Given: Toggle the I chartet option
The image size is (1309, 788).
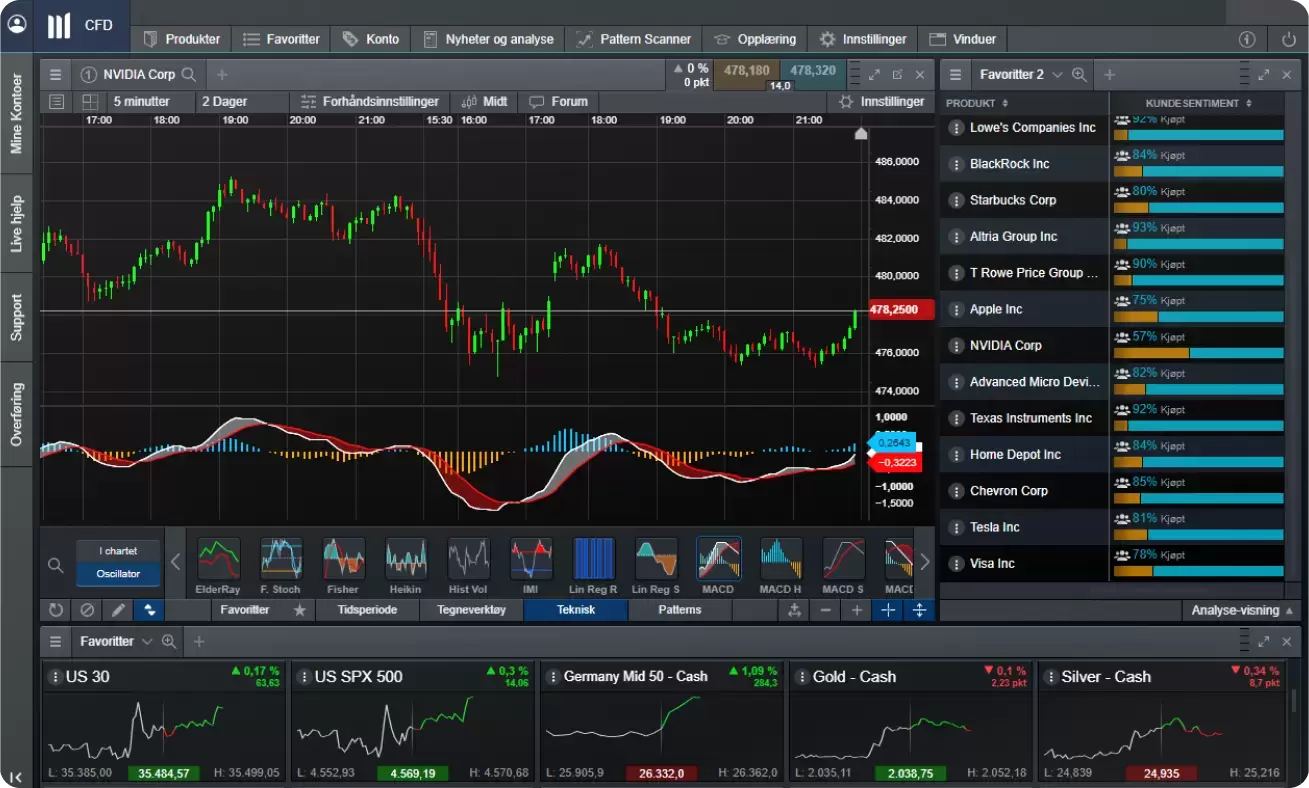Looking at the screenshot, I should [118, 551].
